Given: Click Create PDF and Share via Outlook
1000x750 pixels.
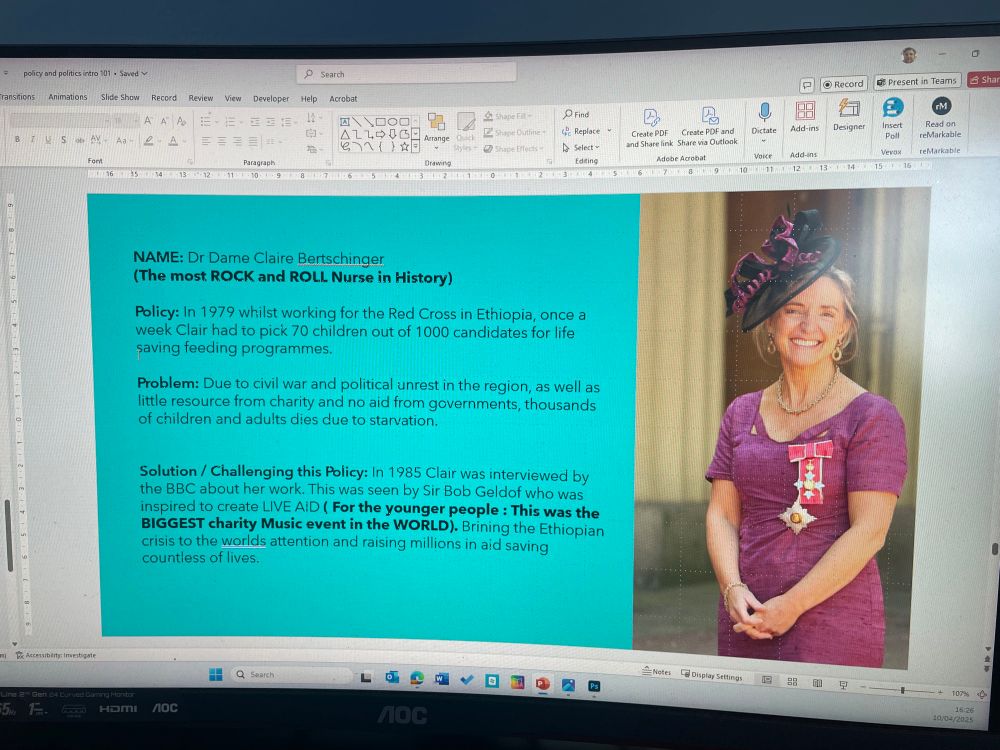Looking at the screenshot, I should tap(708, 126).
